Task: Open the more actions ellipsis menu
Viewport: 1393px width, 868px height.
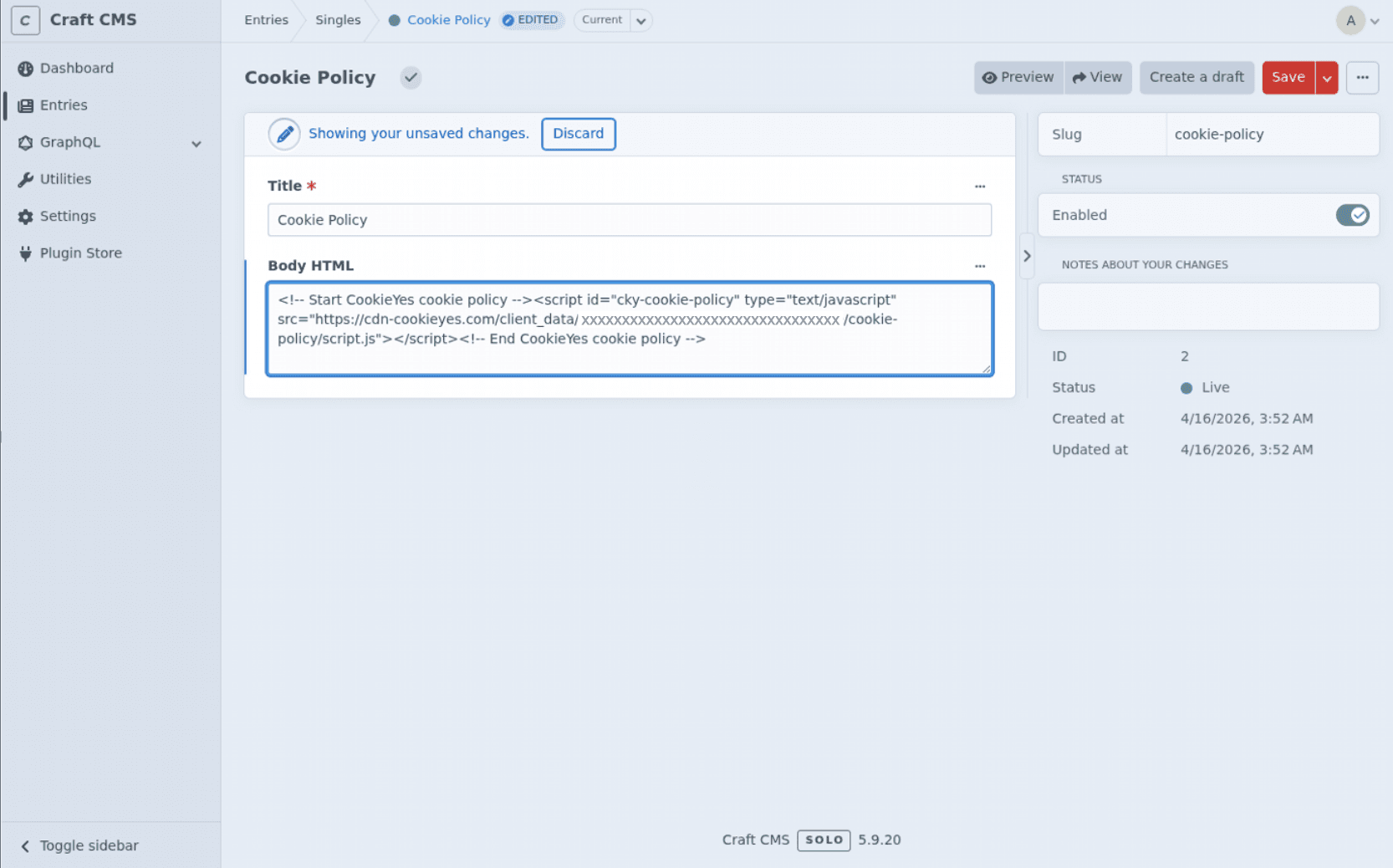Action: [x=1363, y=77]
